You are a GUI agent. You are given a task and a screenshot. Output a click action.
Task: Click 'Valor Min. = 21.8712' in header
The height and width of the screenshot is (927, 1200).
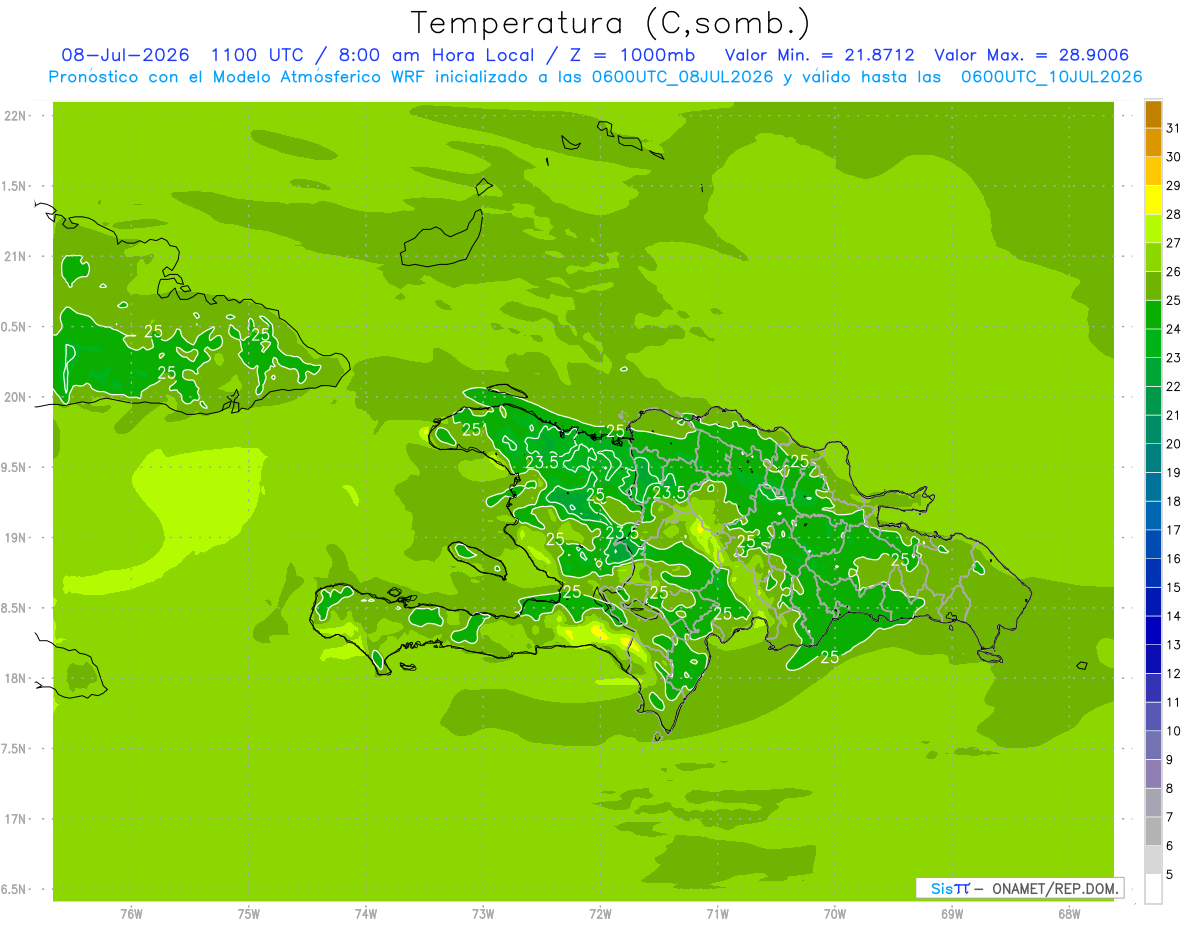[x=820, y=55]
